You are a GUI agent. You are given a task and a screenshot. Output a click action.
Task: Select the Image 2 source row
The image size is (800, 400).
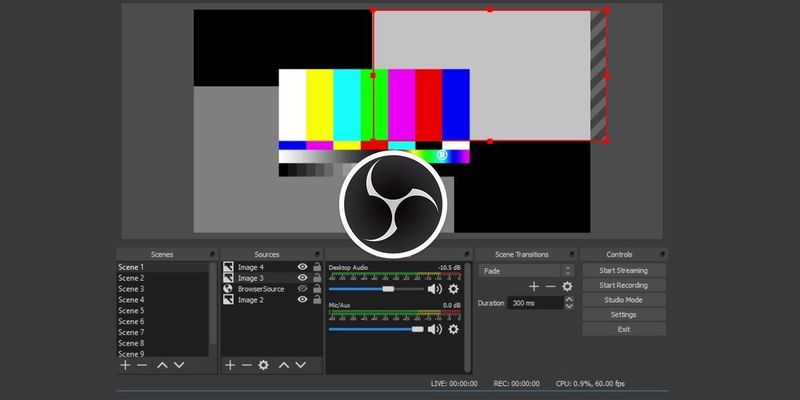click(272, 300)
